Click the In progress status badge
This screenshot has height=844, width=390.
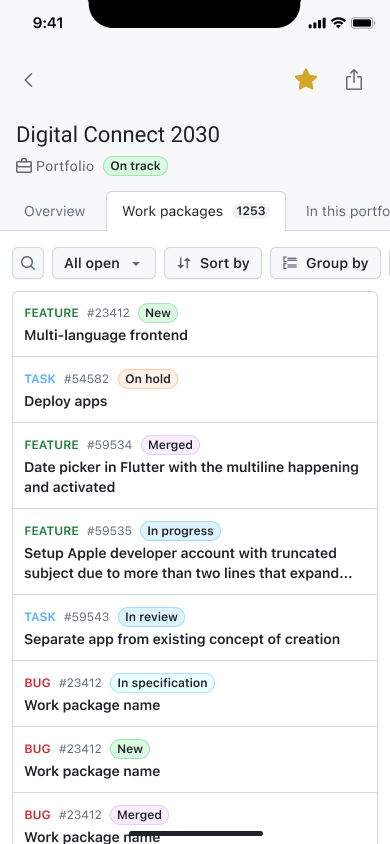tap(180, 531)
